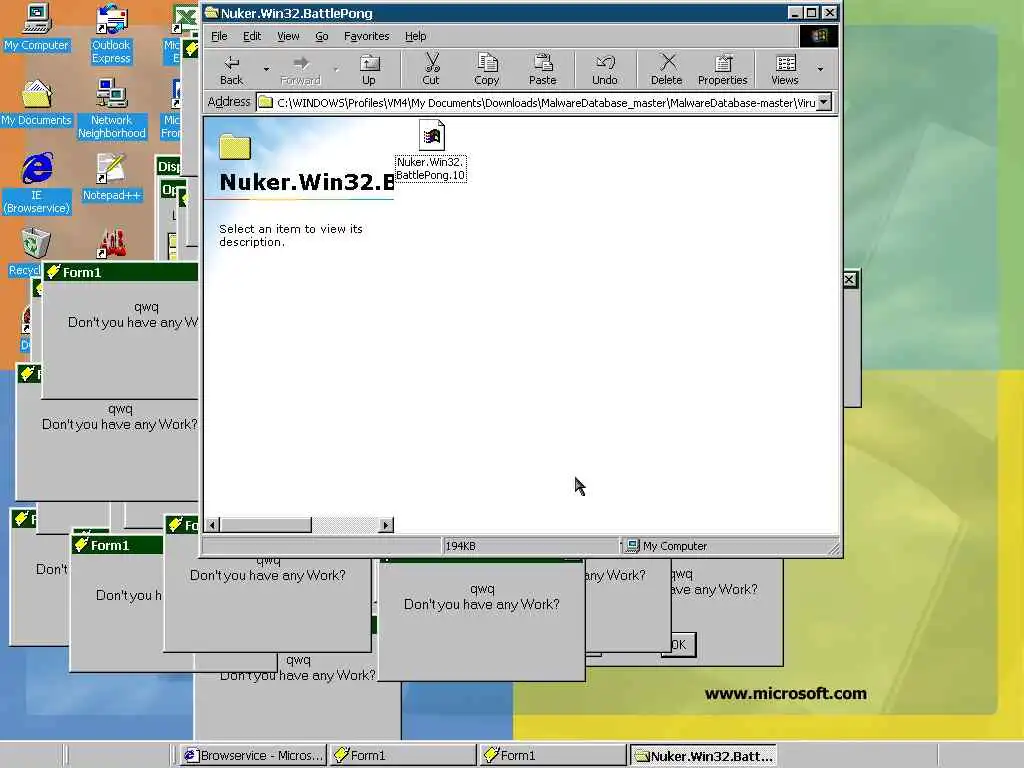1024x768 pixels.
Task: Select Network Neighborhood desktop icon
Action: click(112, 108)
